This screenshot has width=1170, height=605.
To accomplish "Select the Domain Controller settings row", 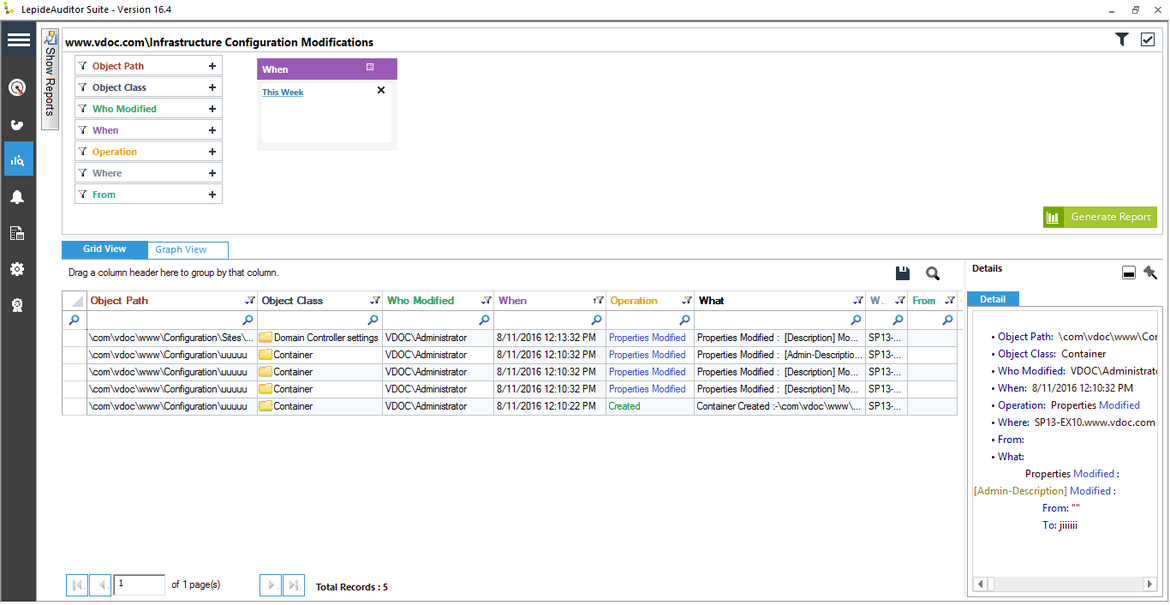I will (x=510, y=337).
